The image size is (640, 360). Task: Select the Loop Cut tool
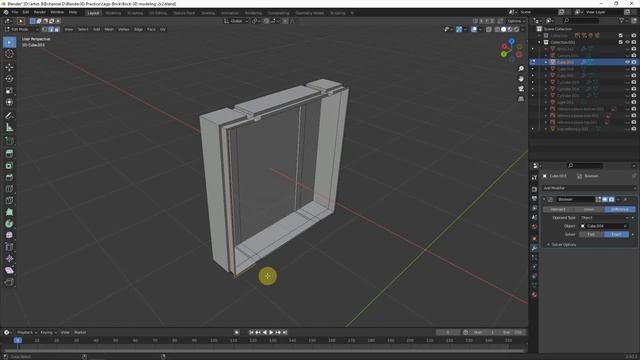point(9,189)
